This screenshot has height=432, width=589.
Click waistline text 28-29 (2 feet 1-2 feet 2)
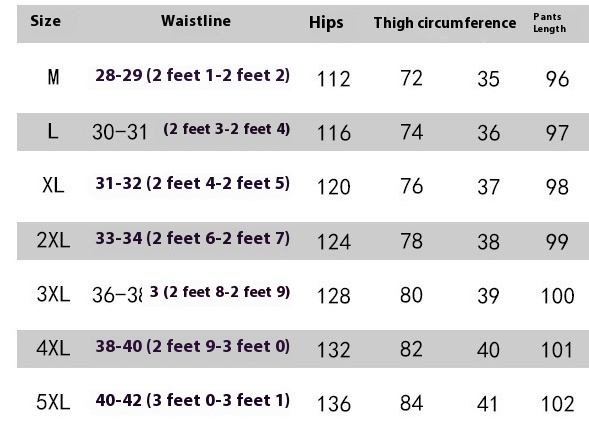tap(192, 76)
